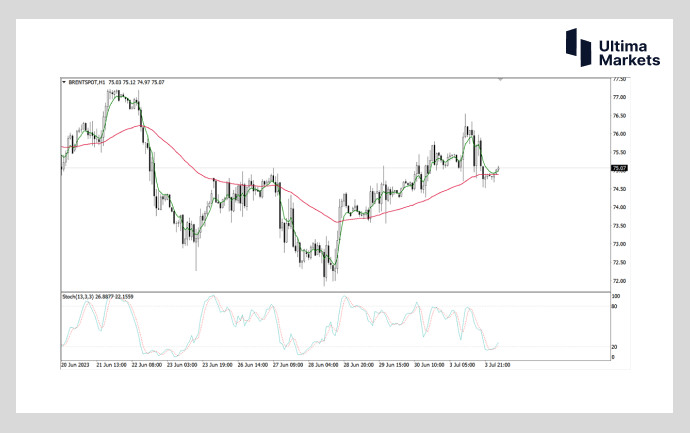Click the 23 Jun 19:00 time label
This screenshot has height=433, width=690.
[x=217, y=365]
